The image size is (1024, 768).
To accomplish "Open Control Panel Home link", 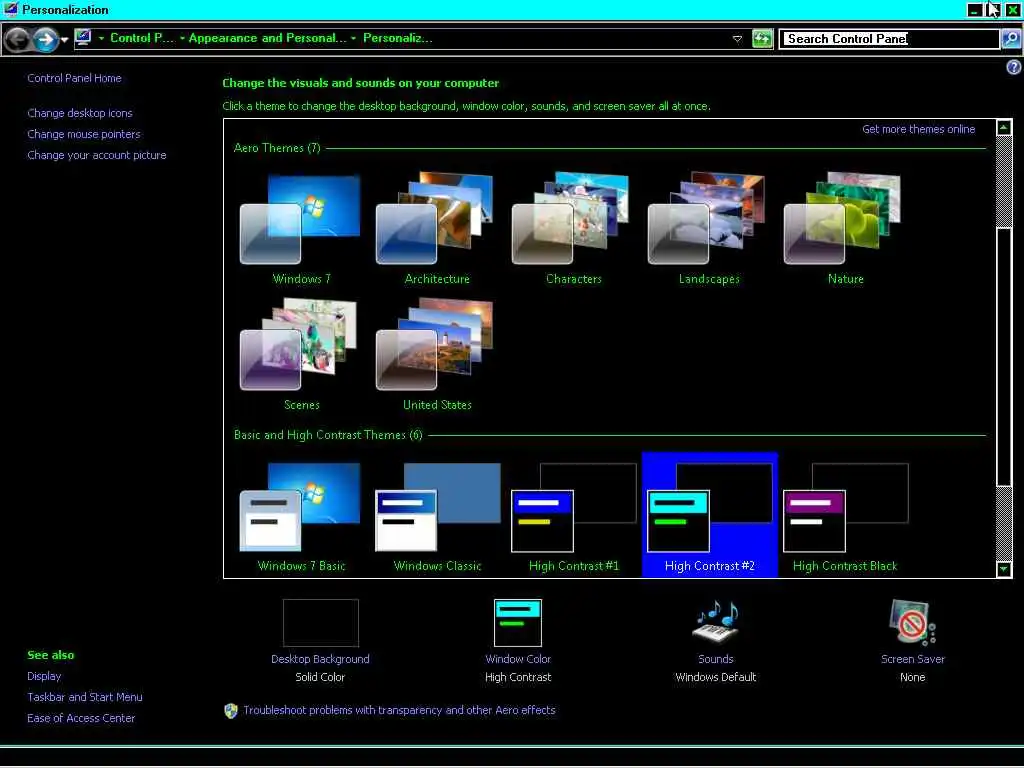I will [x=74, y=78].
